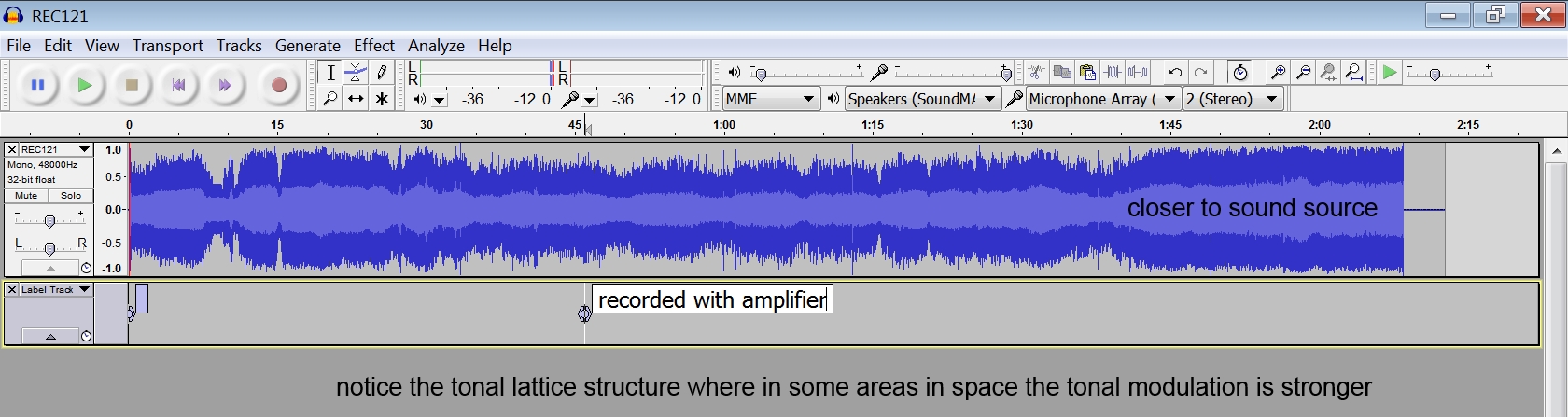
Task: Click the Trim audio toolbar icon
Action: (x=1113, y=73)
